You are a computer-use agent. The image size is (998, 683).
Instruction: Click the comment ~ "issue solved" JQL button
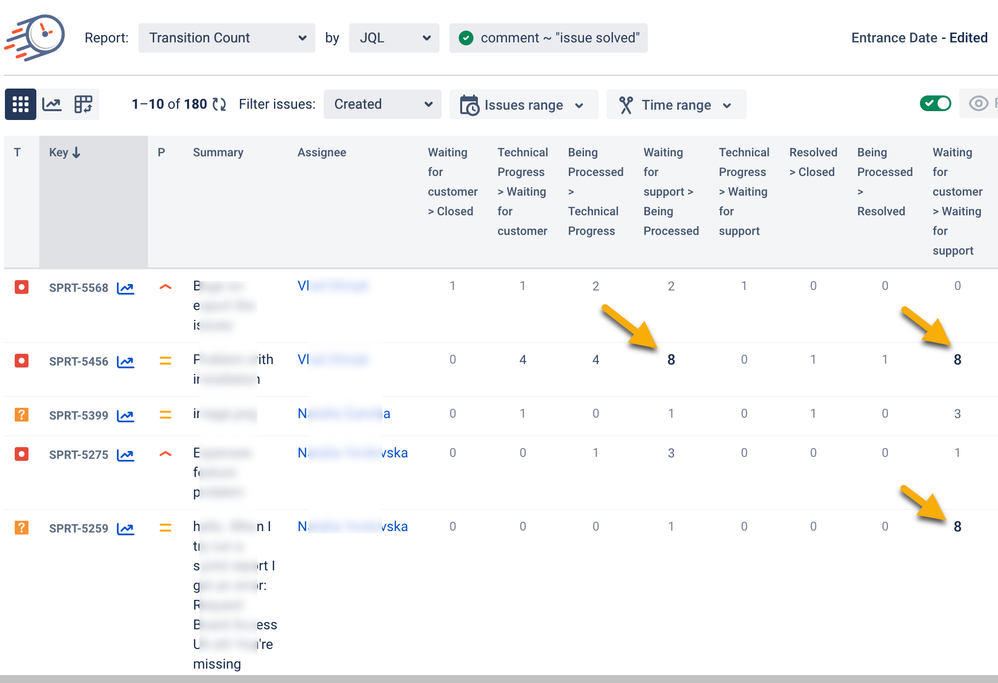548,38
